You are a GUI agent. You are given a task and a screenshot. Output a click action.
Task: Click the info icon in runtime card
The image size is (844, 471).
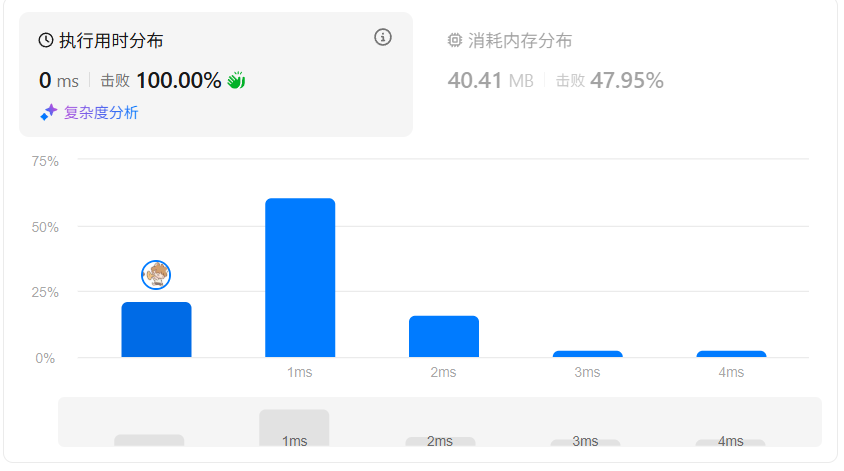tap(383, 37)
